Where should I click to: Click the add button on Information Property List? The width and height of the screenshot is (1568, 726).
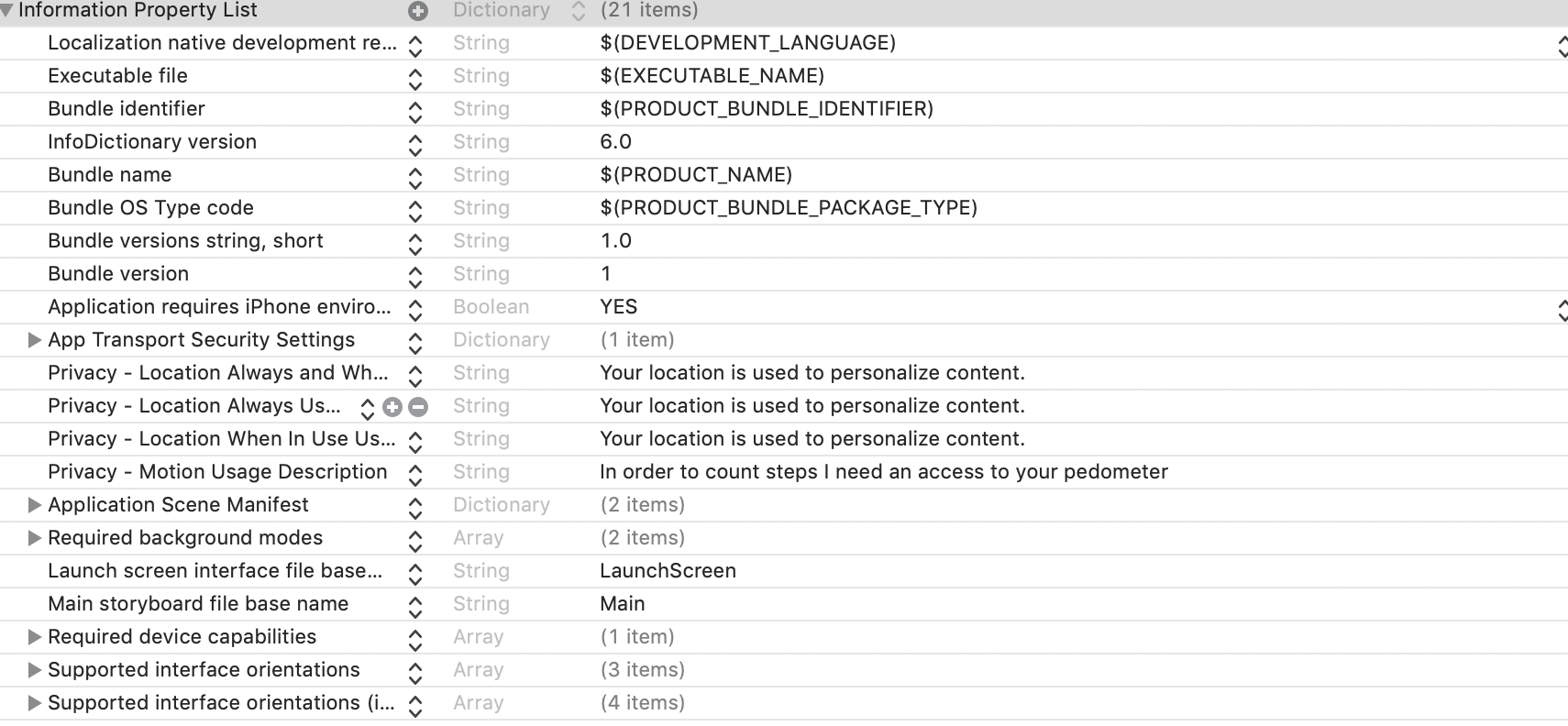(x=418, y=11)
